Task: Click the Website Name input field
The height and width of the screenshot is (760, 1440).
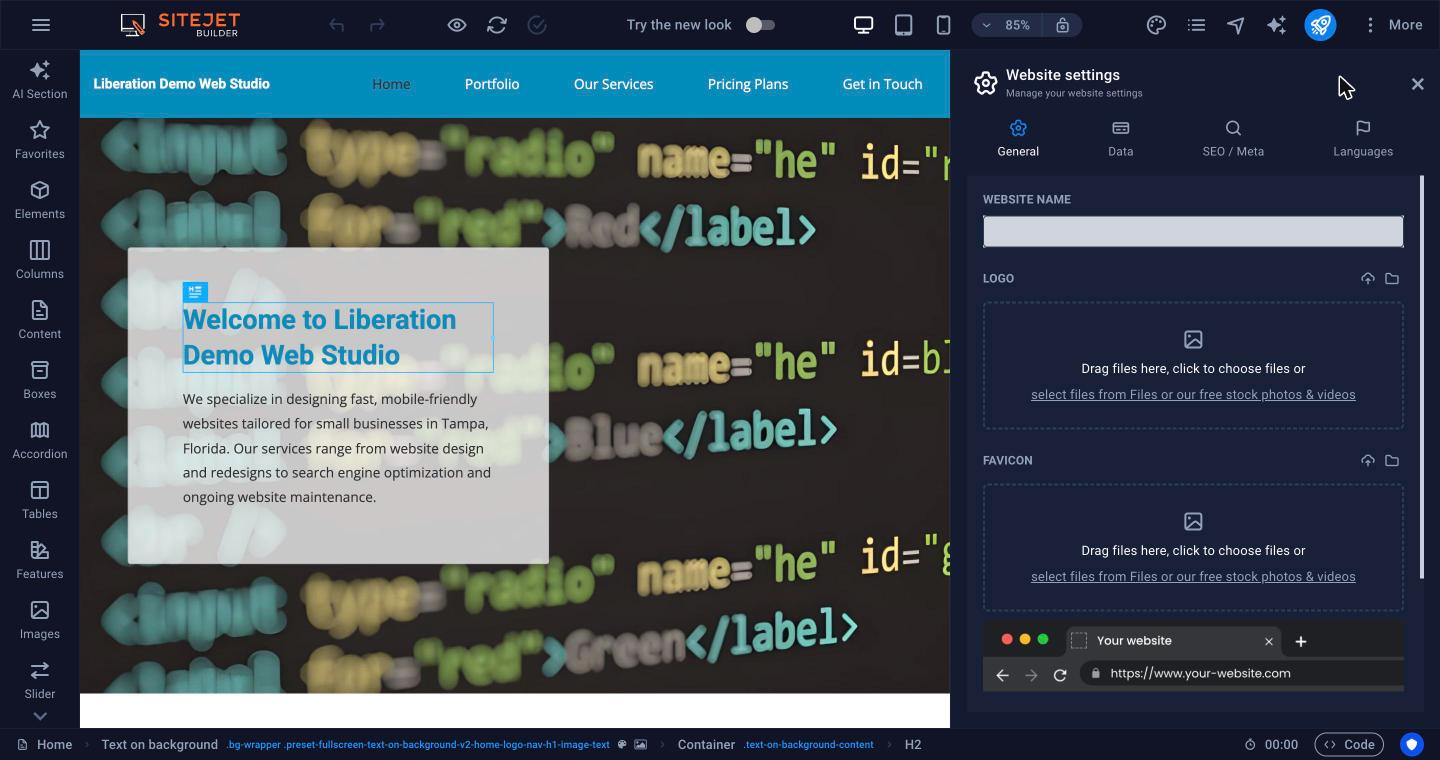Action: [x=1193, y=231]
